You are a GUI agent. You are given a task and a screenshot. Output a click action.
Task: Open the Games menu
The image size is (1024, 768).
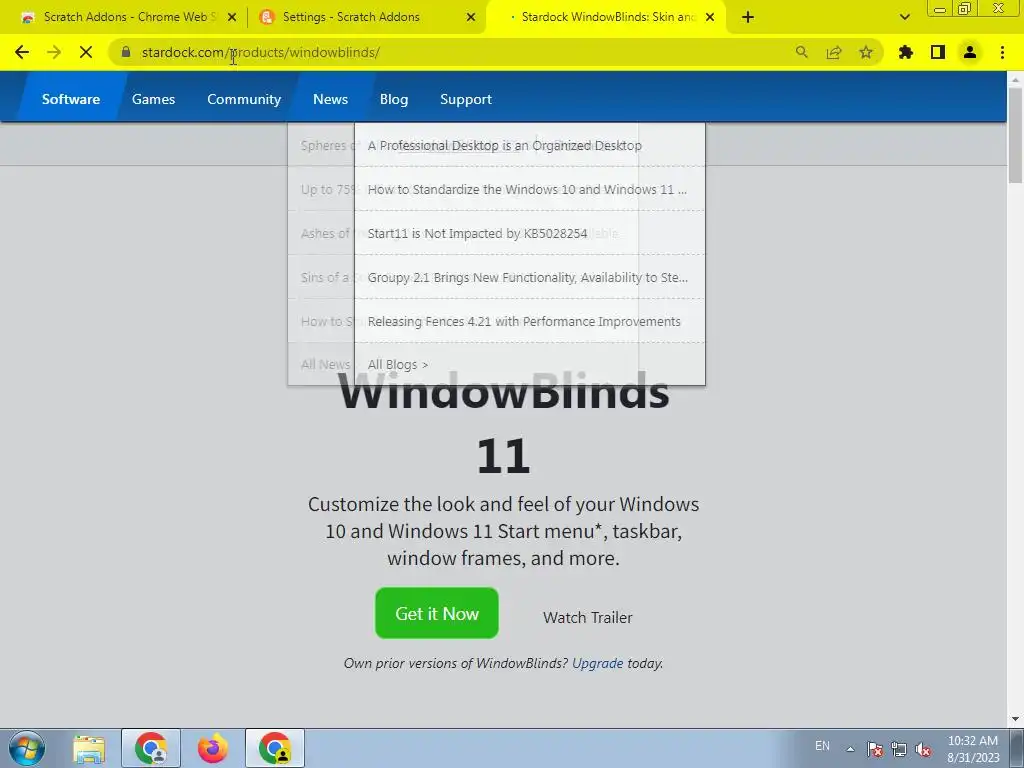[153, 99]
